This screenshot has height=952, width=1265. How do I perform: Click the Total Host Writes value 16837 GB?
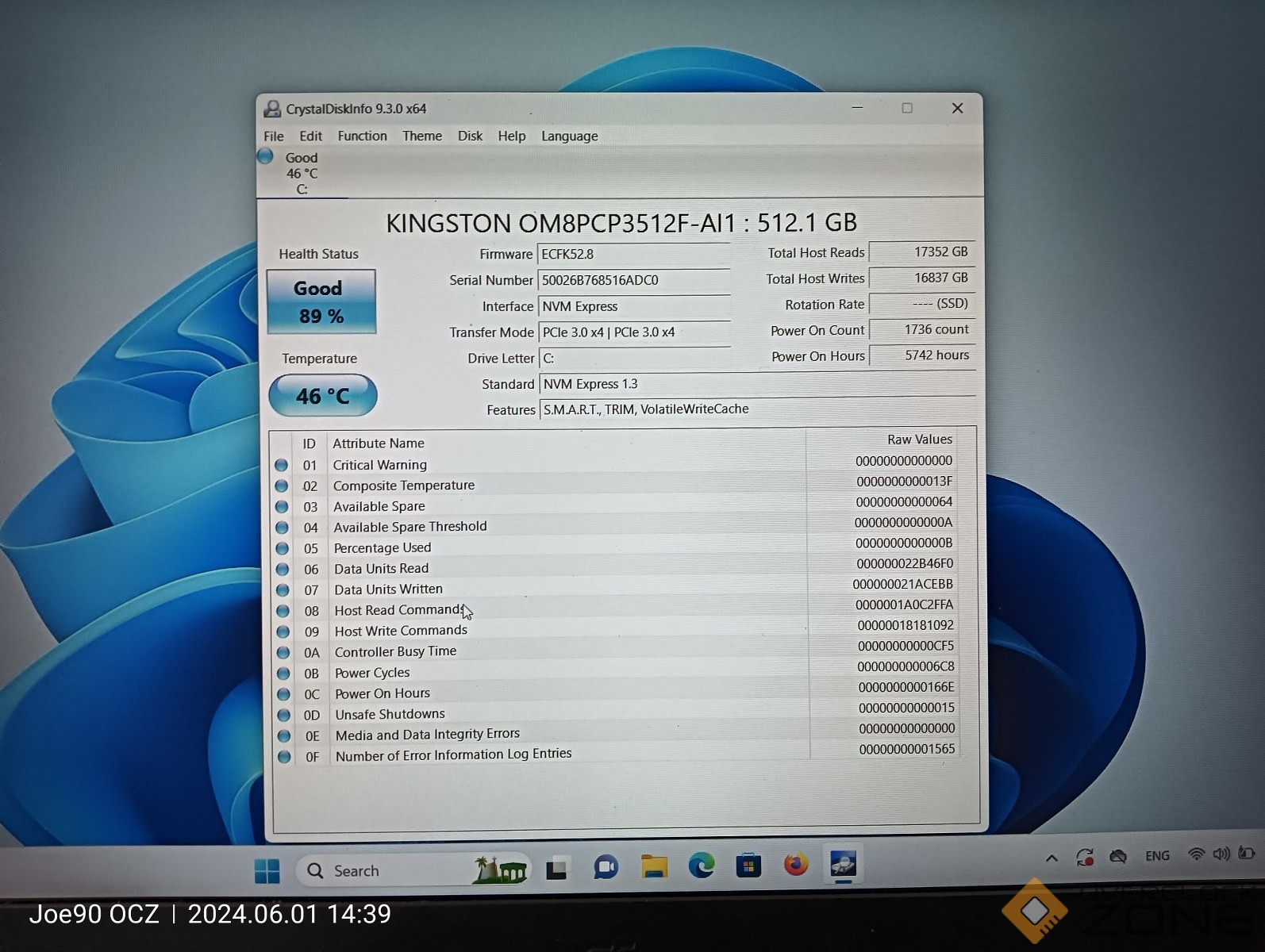tap(921, 278)
